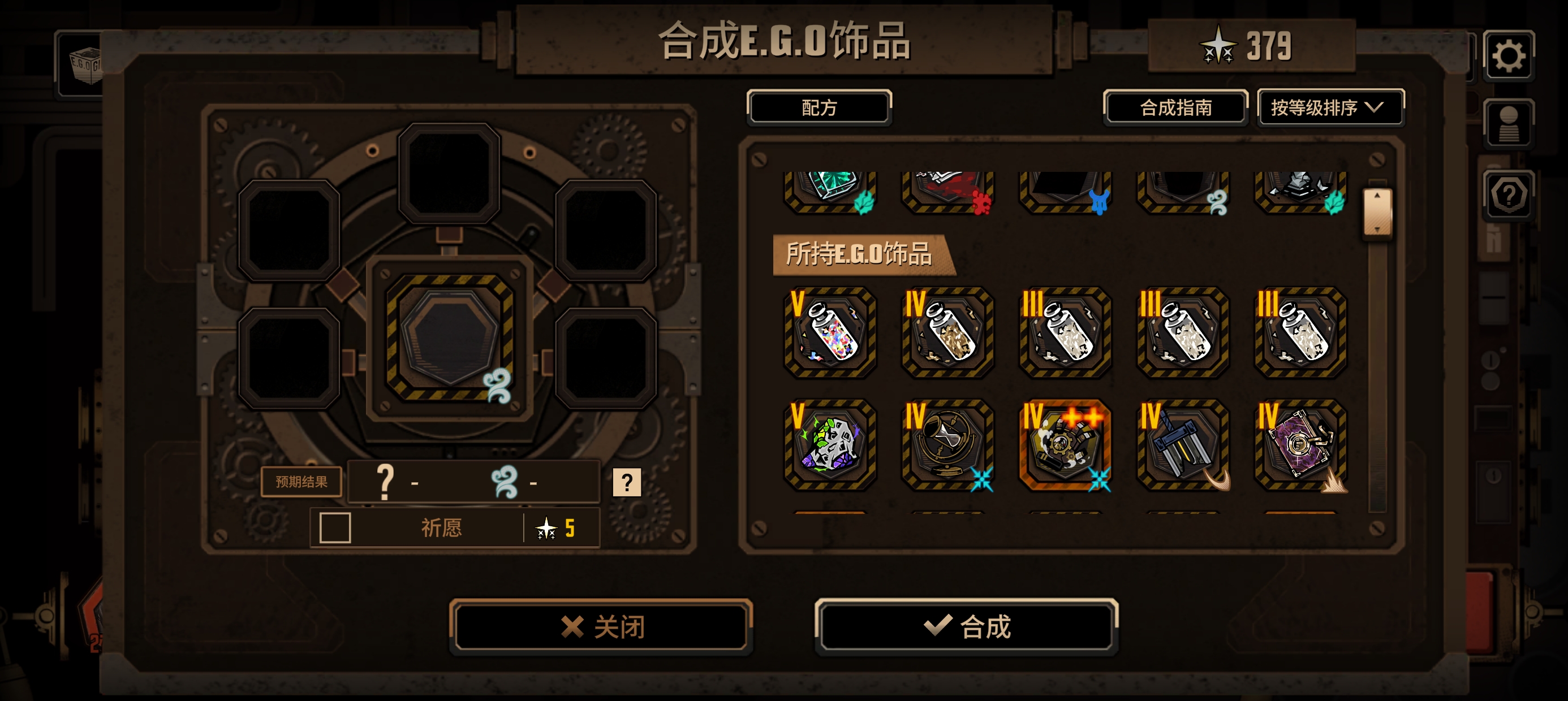
Task: Select the tier IV blade weapon gift
Action: [1183, 445]
